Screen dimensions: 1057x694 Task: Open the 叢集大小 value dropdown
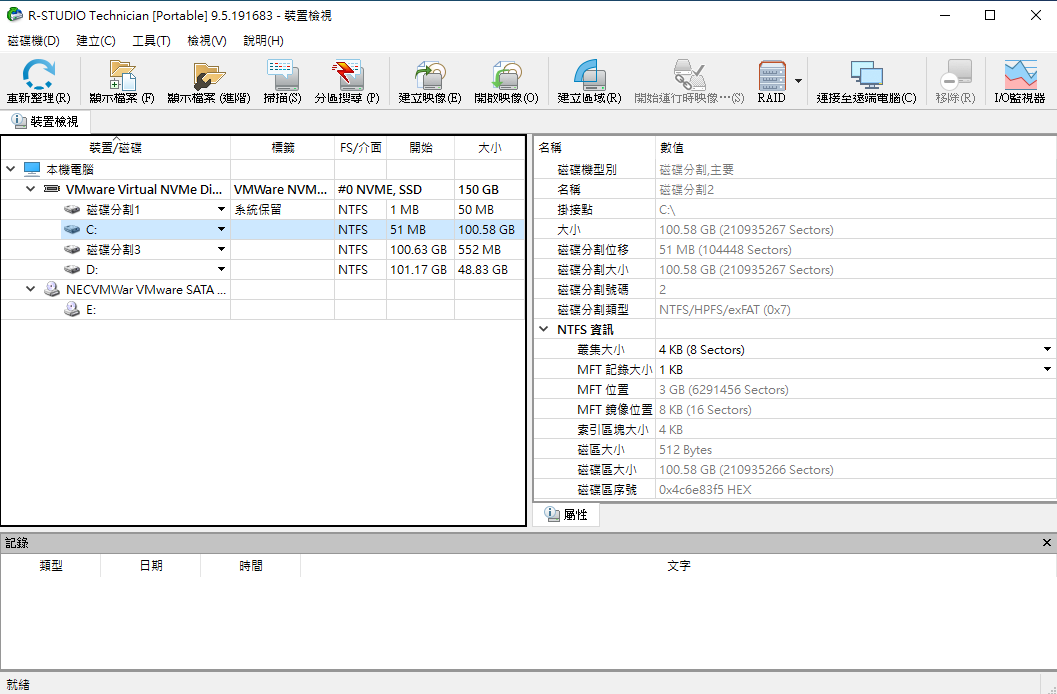tap(1048, 349)
